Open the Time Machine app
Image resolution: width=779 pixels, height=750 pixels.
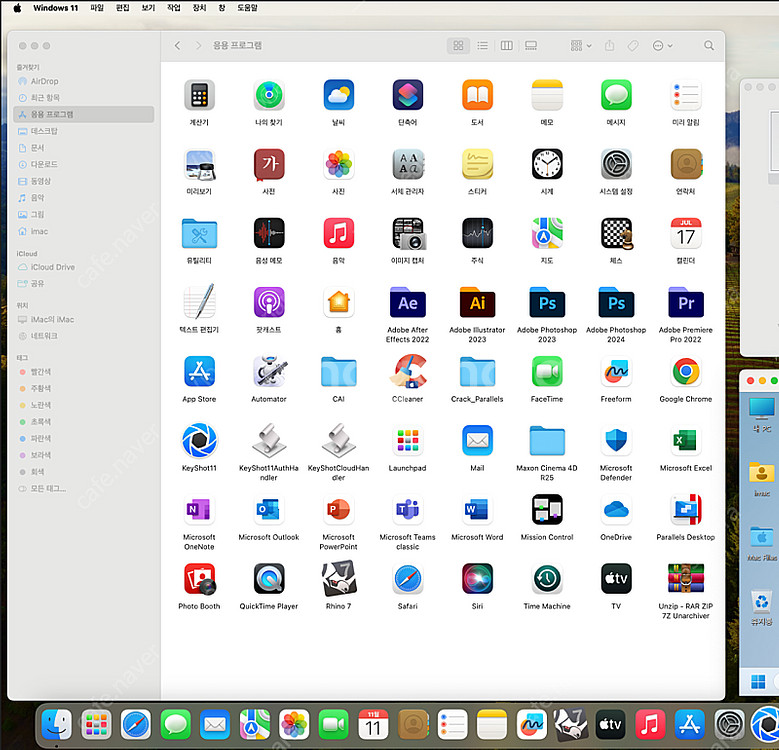click(546, 579)
